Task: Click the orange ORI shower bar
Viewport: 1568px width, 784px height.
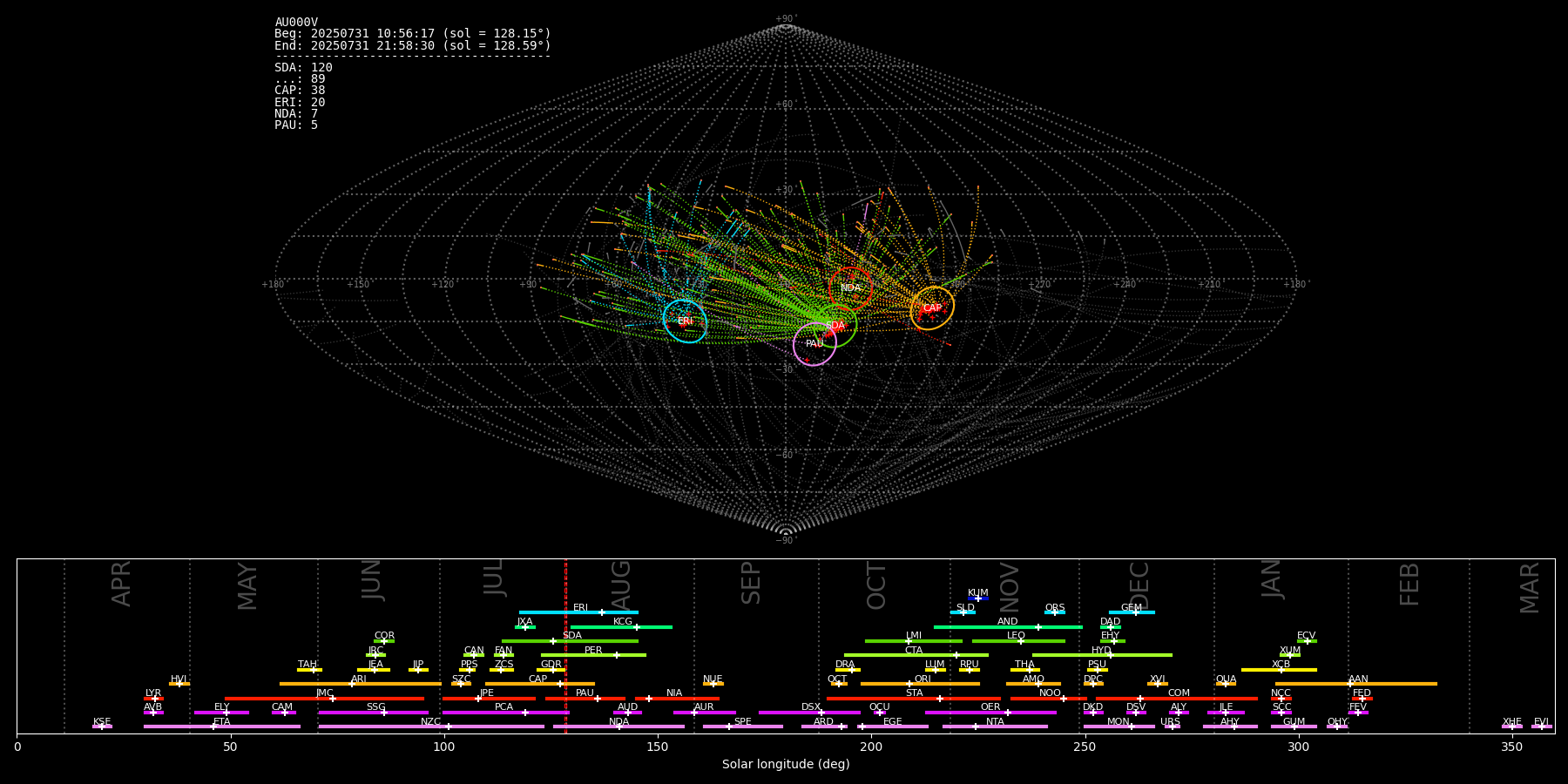Action: (920, 684)
